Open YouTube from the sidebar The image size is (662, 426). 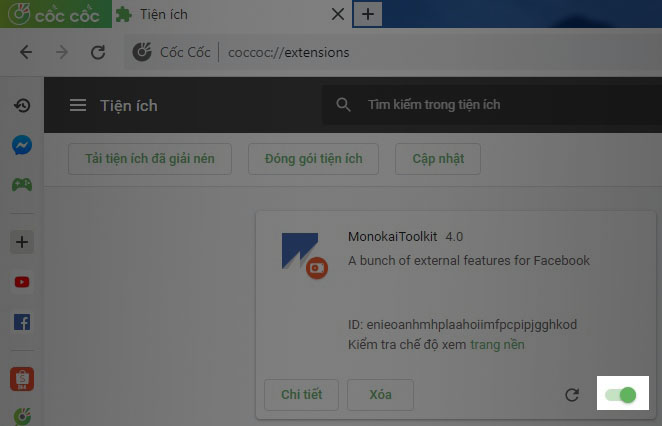click(22, 282)
